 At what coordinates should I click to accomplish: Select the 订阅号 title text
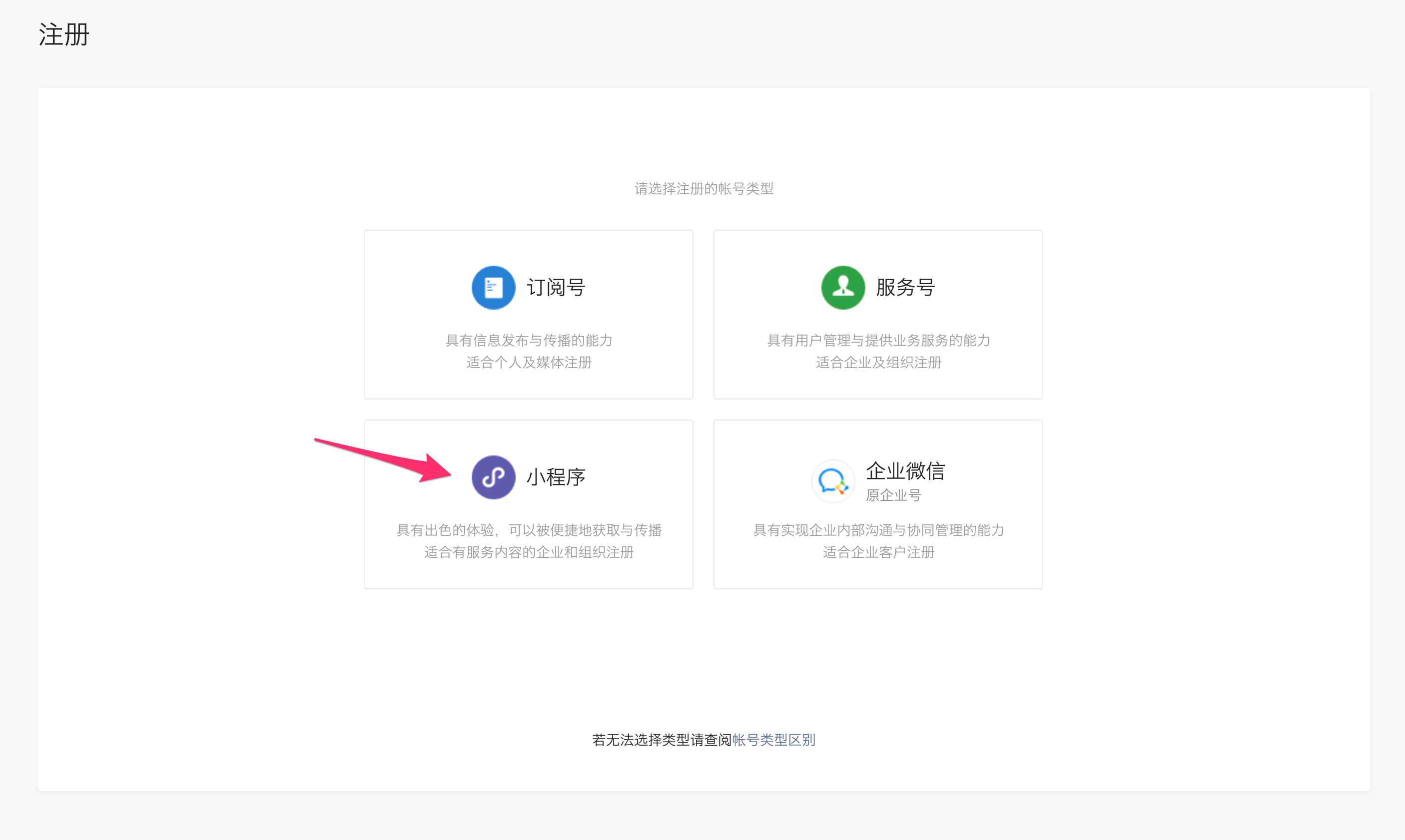point(556,288)
